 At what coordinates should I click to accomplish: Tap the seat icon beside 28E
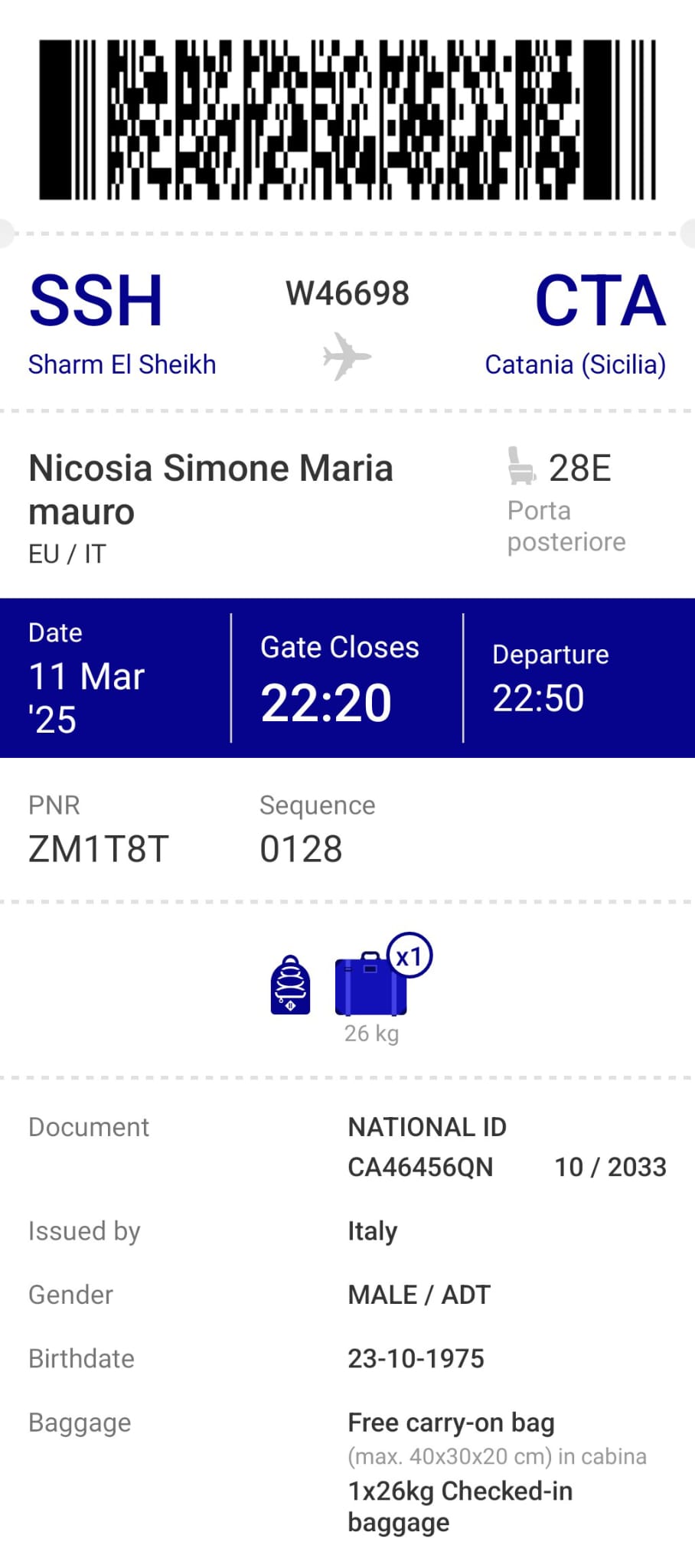tap(521, 466)
